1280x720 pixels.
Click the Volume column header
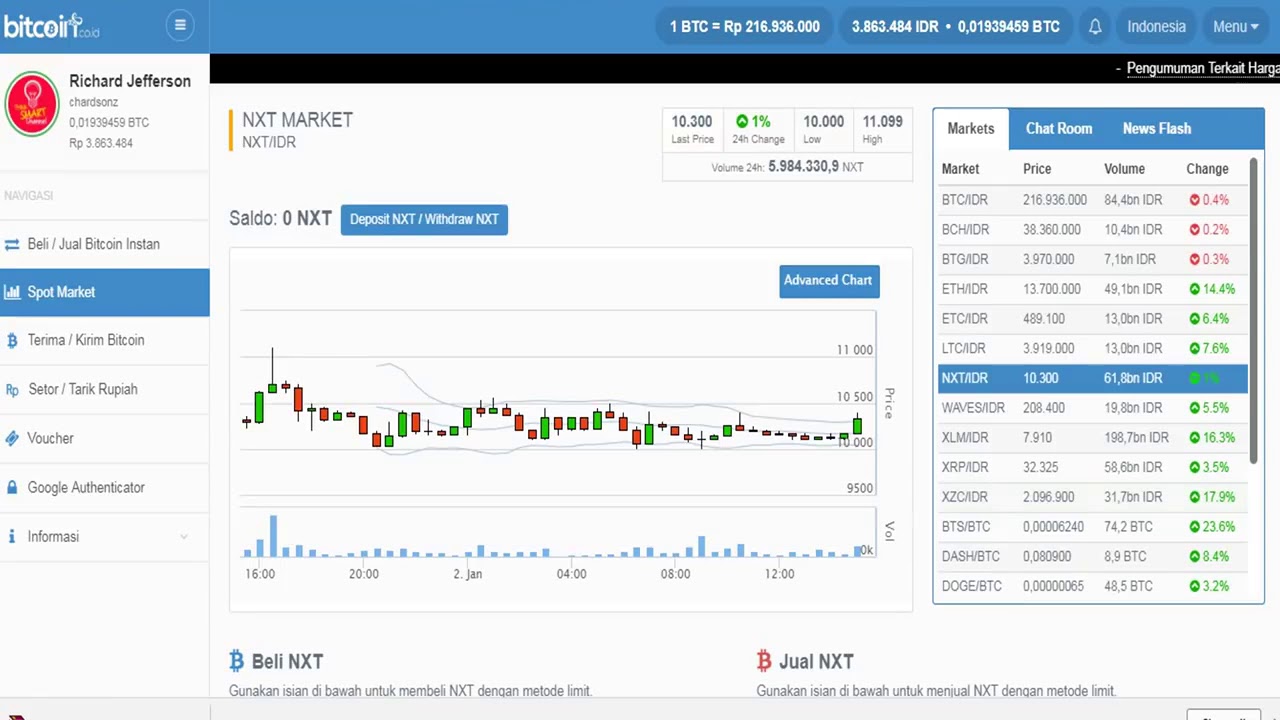pyautogui.click(x=1124, y=169)
